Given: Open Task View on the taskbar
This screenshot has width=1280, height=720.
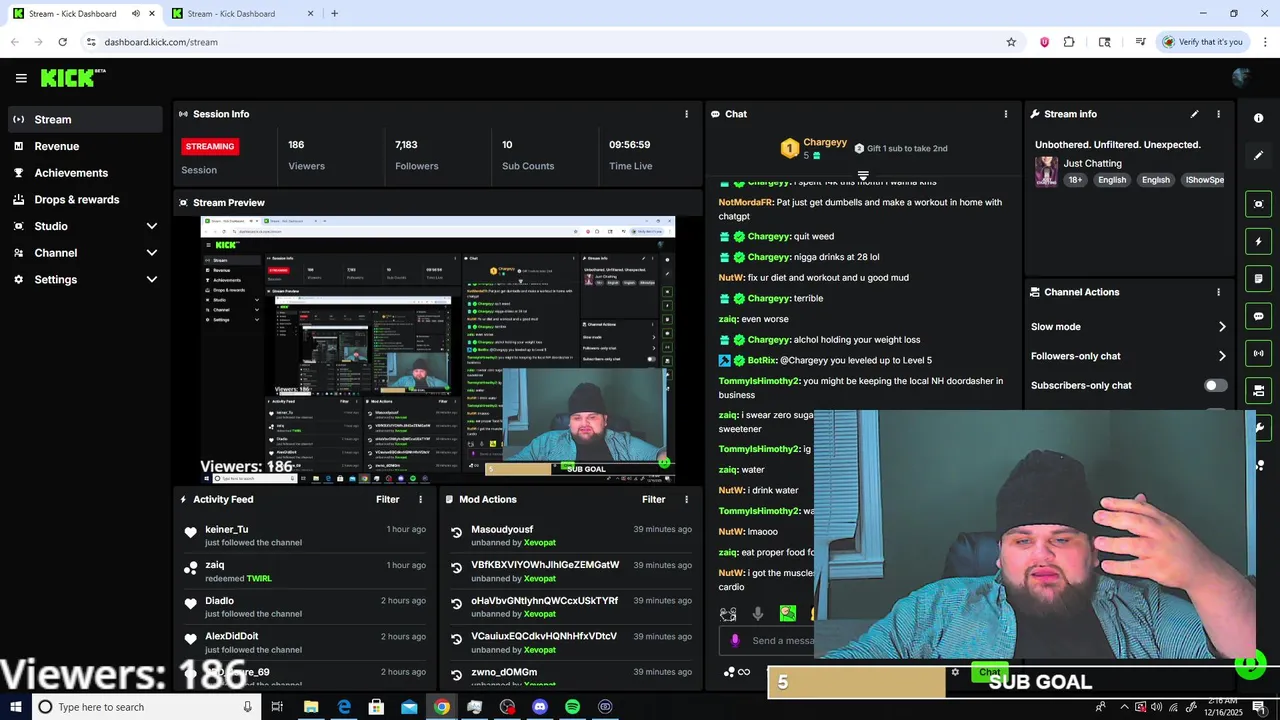Looking at the screenshot, I should coord(277,707).
